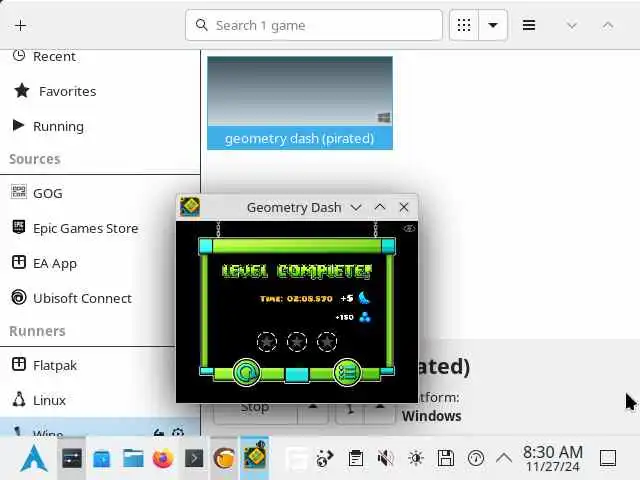
Task: Click the third empty coin slot
Action: click(327, 342)
